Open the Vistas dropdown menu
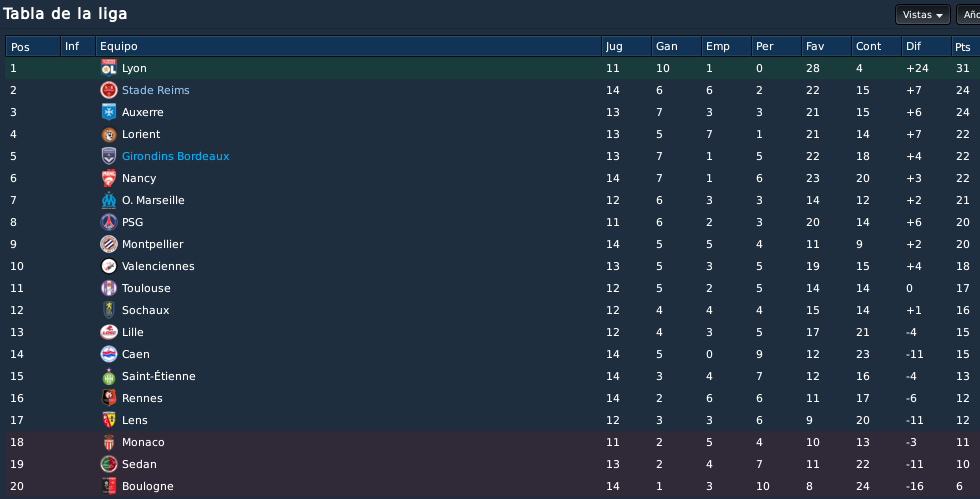Image resolution: width=980 pixels, height=499 pixels. (x=922, y=14)
